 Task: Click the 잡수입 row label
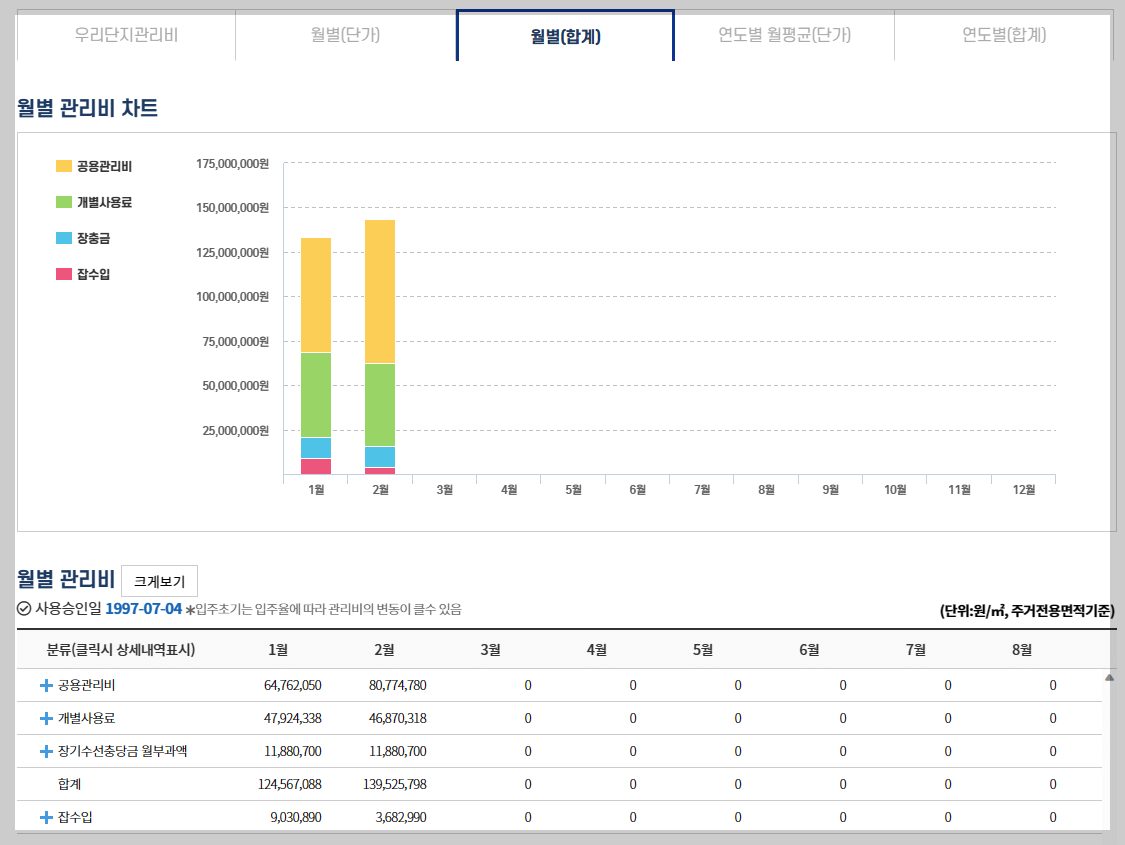pyautogui.click(x=75, y=818)
